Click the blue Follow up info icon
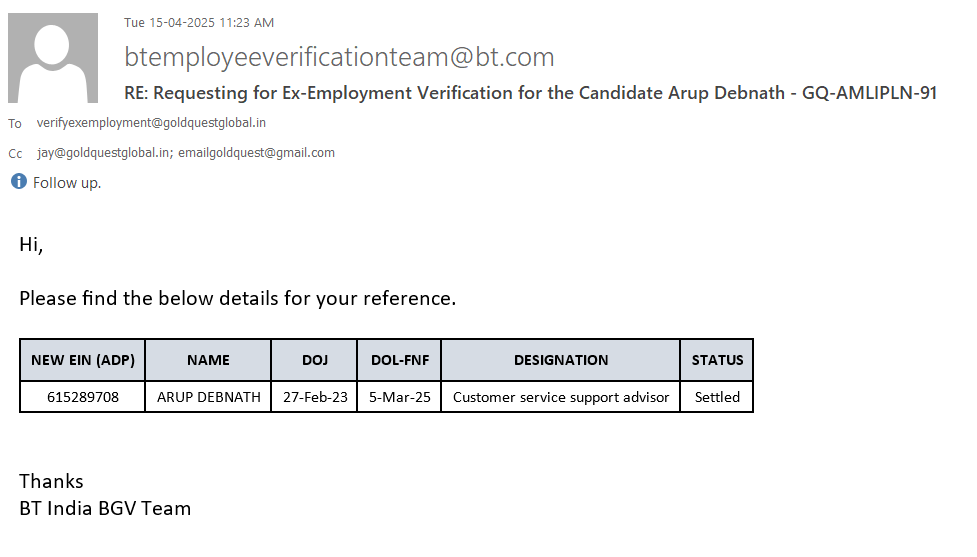This screenshot has width=977, height=557. click(18, 182)
